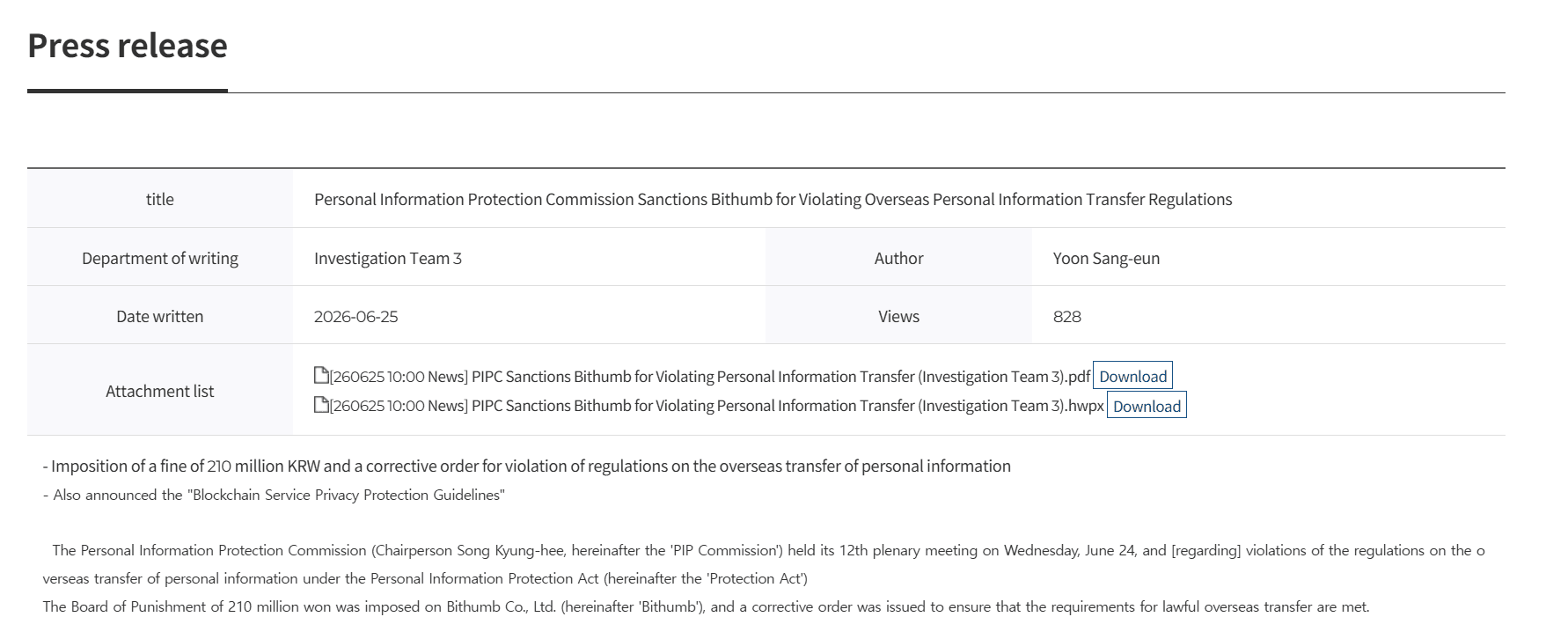
Task: Click the 210 million KRW fine summary line
Action: pyautogui.click(x=526, y=466)
